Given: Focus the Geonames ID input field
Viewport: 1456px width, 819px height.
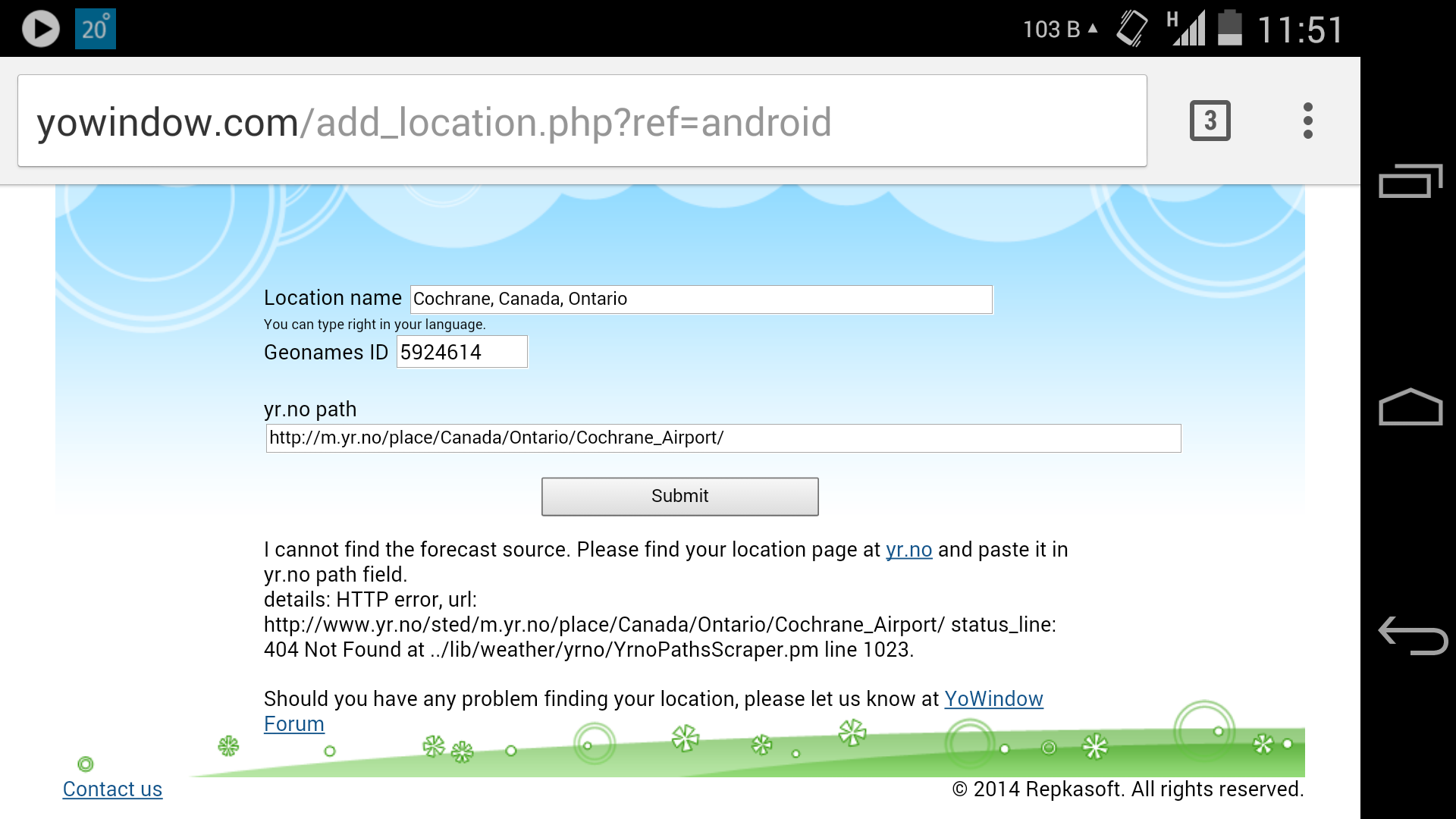Looking at the screenshot, I should pos(461,352).
